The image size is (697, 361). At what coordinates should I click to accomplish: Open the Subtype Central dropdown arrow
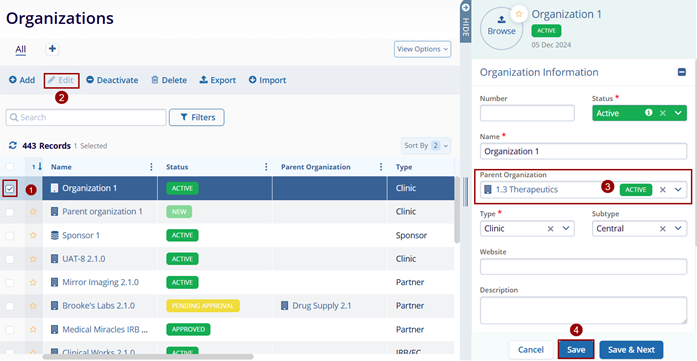pyautogui.click(x=678, y=229)
